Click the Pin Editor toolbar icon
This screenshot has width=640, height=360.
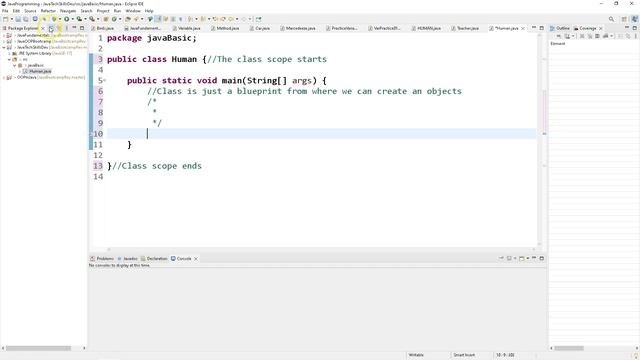[258, 19]
